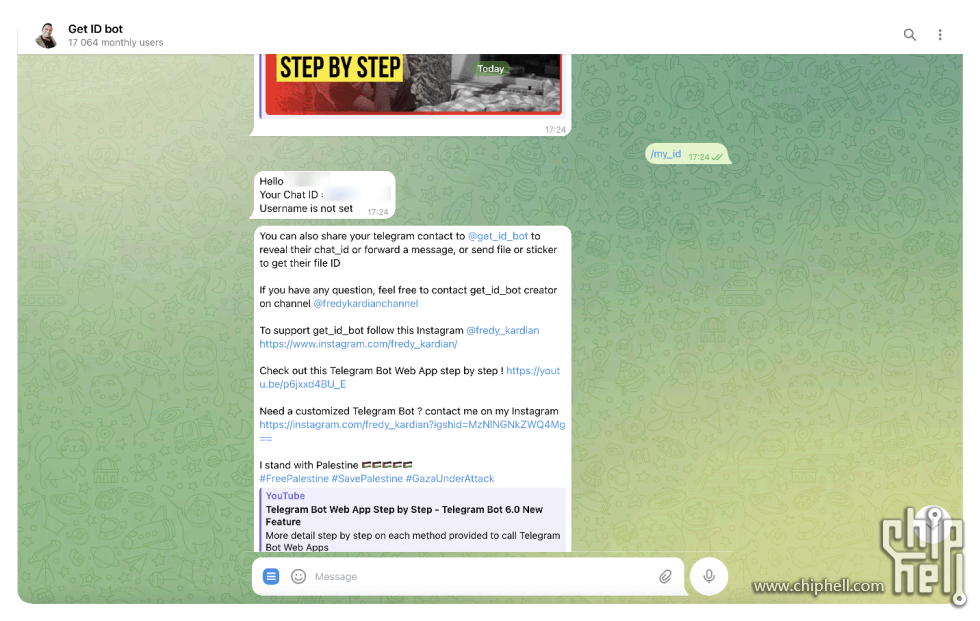Open the youtu.be/p6jxxd4BU_E link
The height and width of the screenshot is (621, 980).
point(409,377)
